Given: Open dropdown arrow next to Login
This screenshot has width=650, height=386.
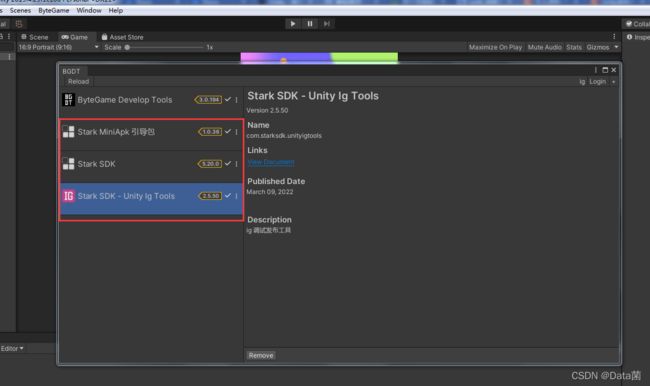Looking at the screenshot, I should (614, 82).
